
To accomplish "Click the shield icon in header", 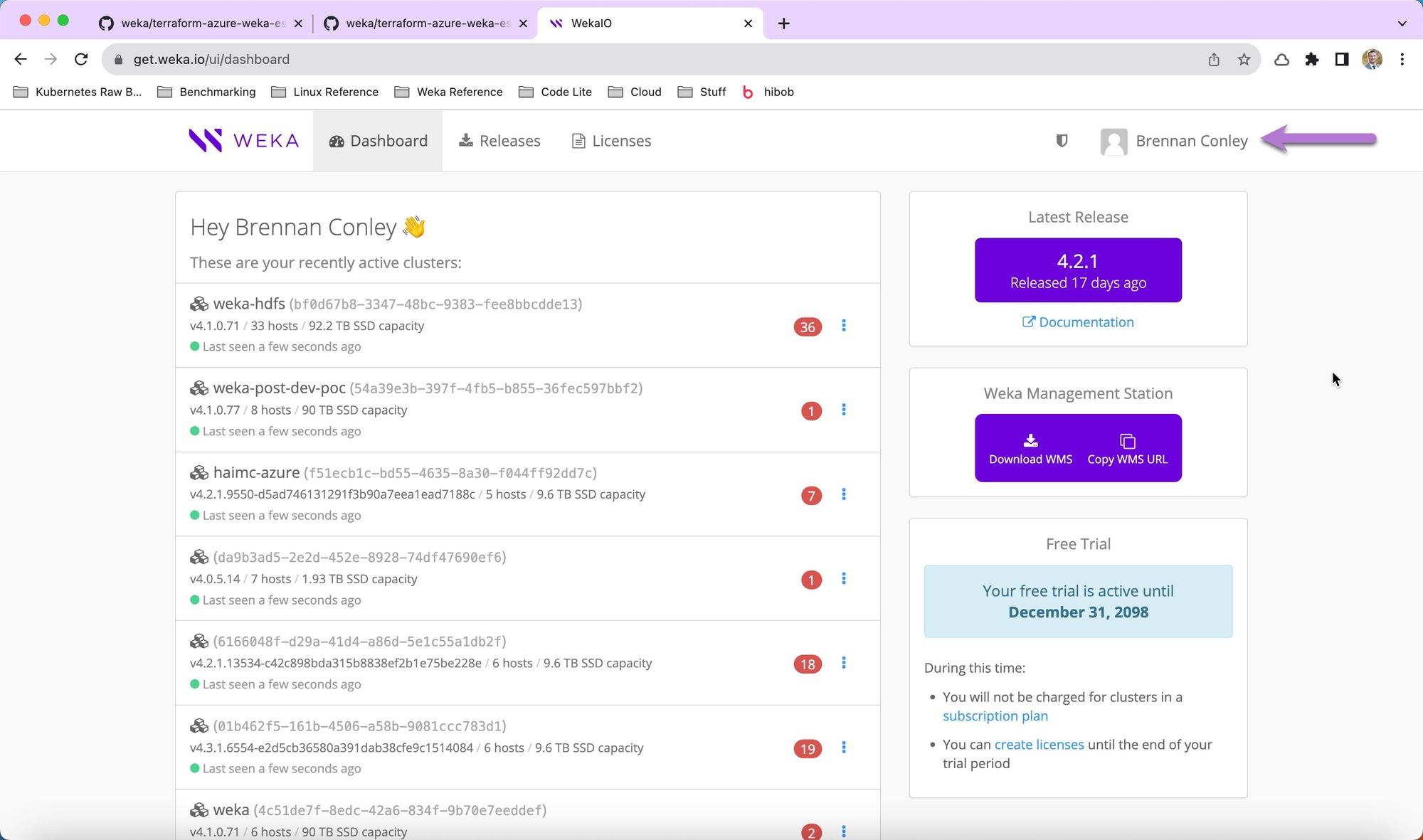I will point(1062,141).
